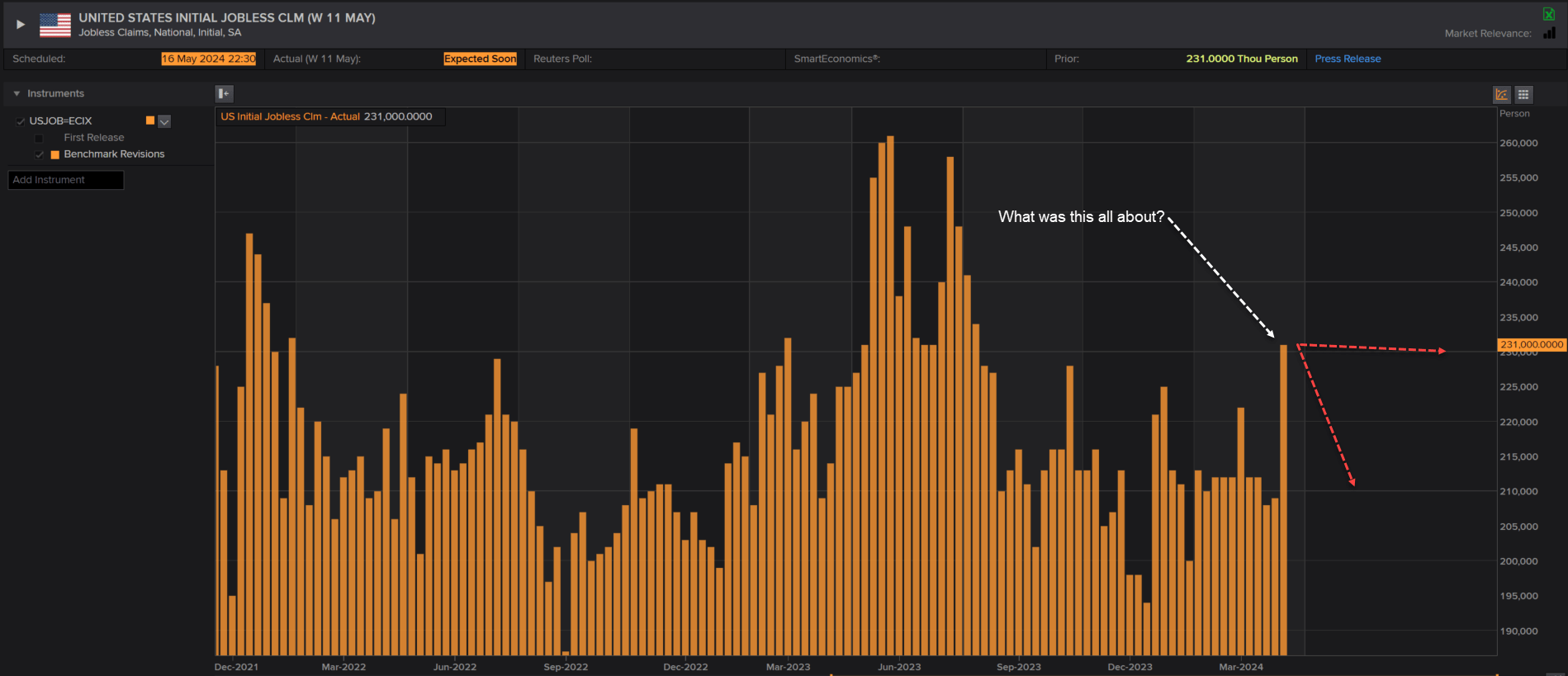Click the SmartEconomics field label
Image resolution: width=1568 pixels, height=676 pixels.
point(836,59)
